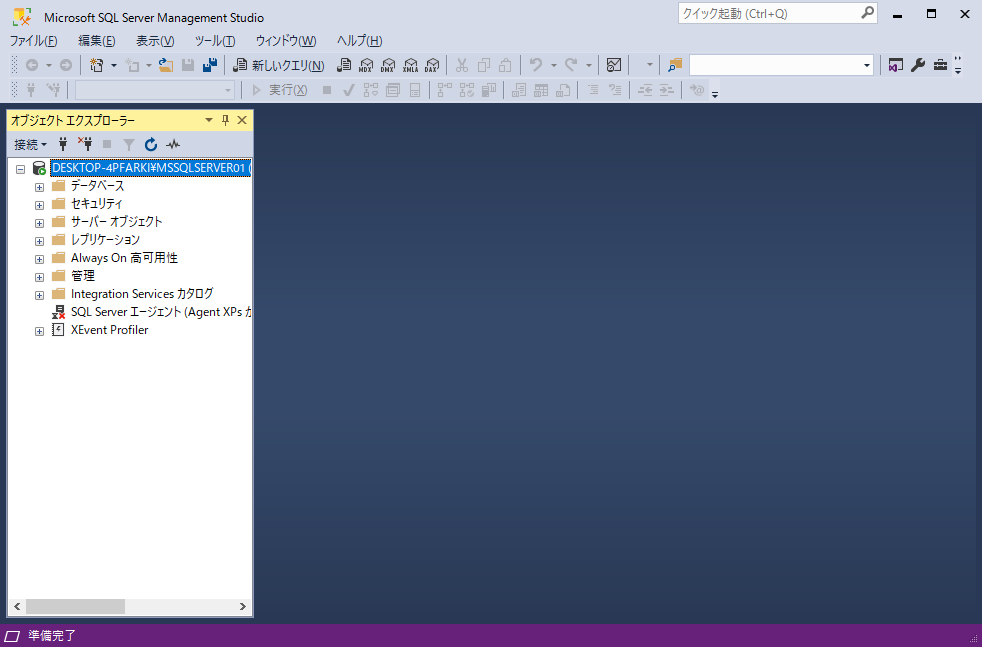Click the Undo arrow icon
982x647 pixels.
[535, 65]
